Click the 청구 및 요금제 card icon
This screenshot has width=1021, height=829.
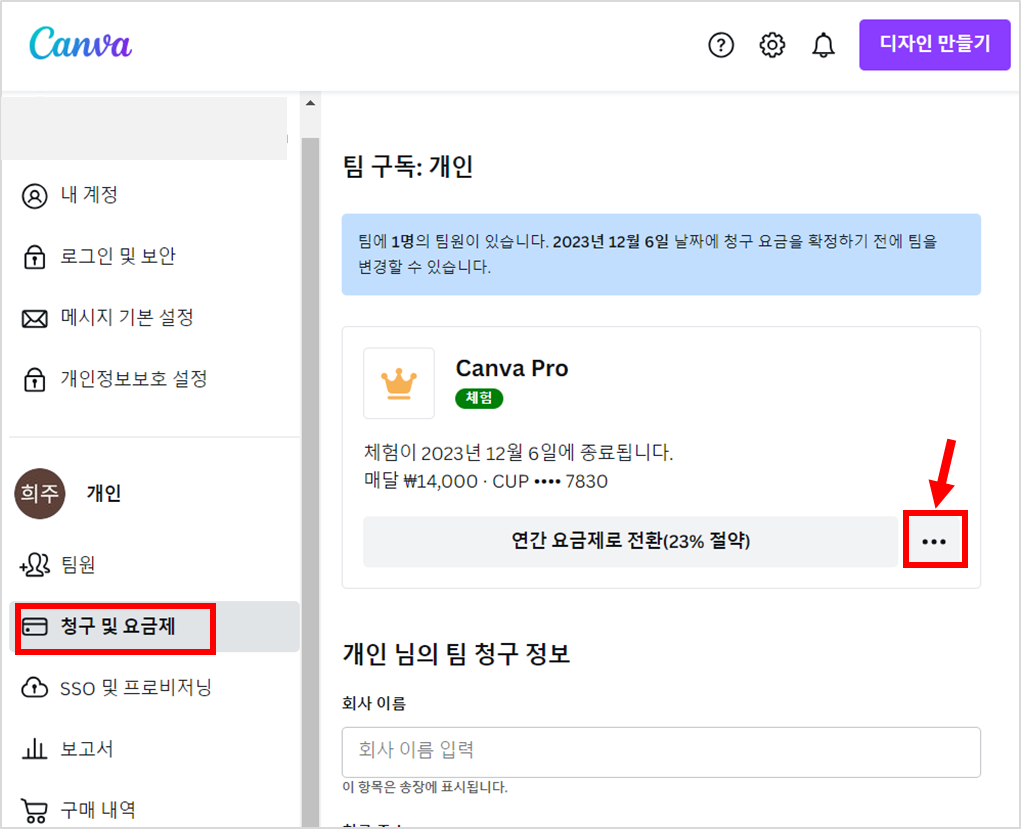35,626
